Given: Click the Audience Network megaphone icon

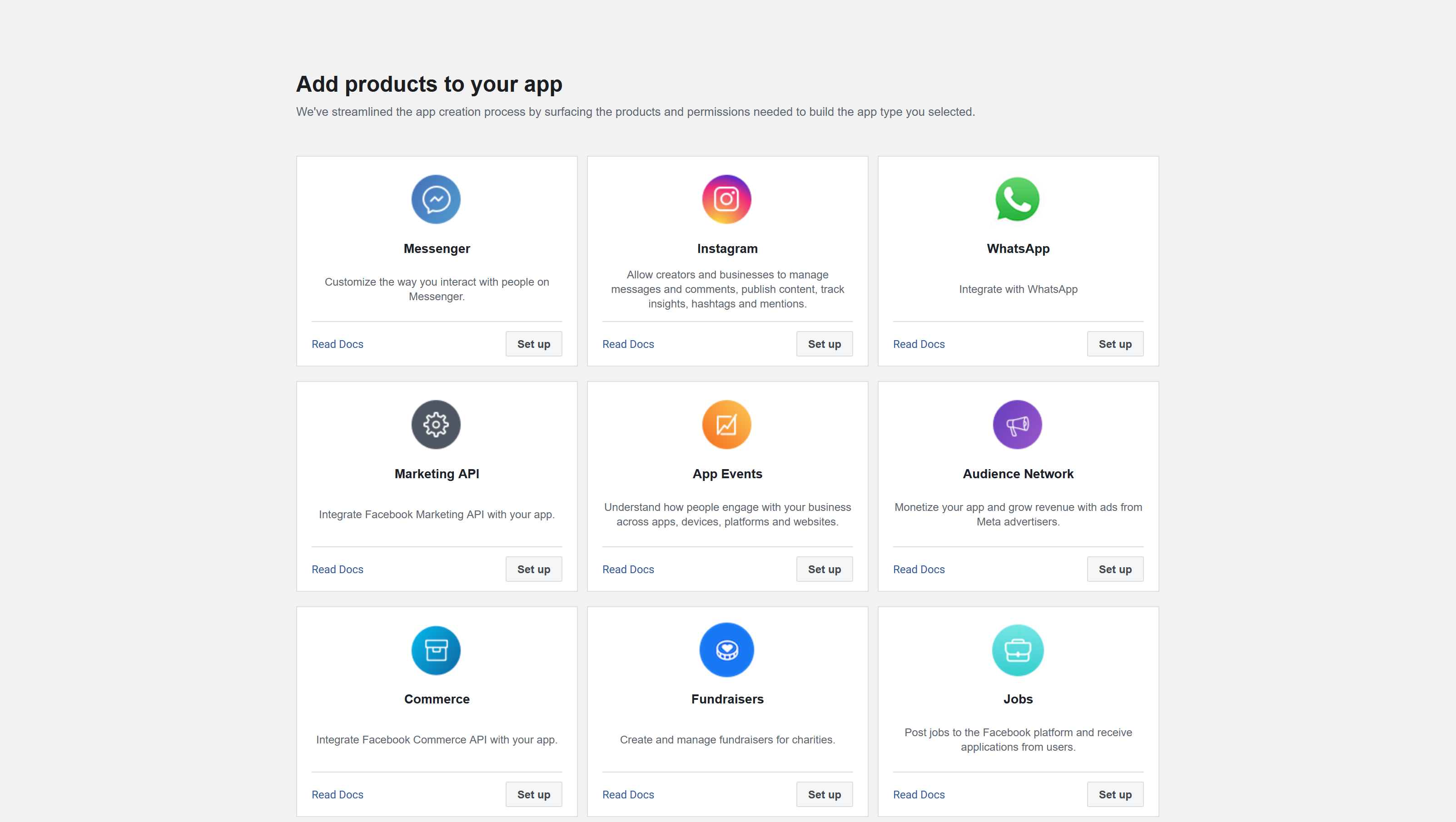Looking at the screenshot, I should (1018, 424).
